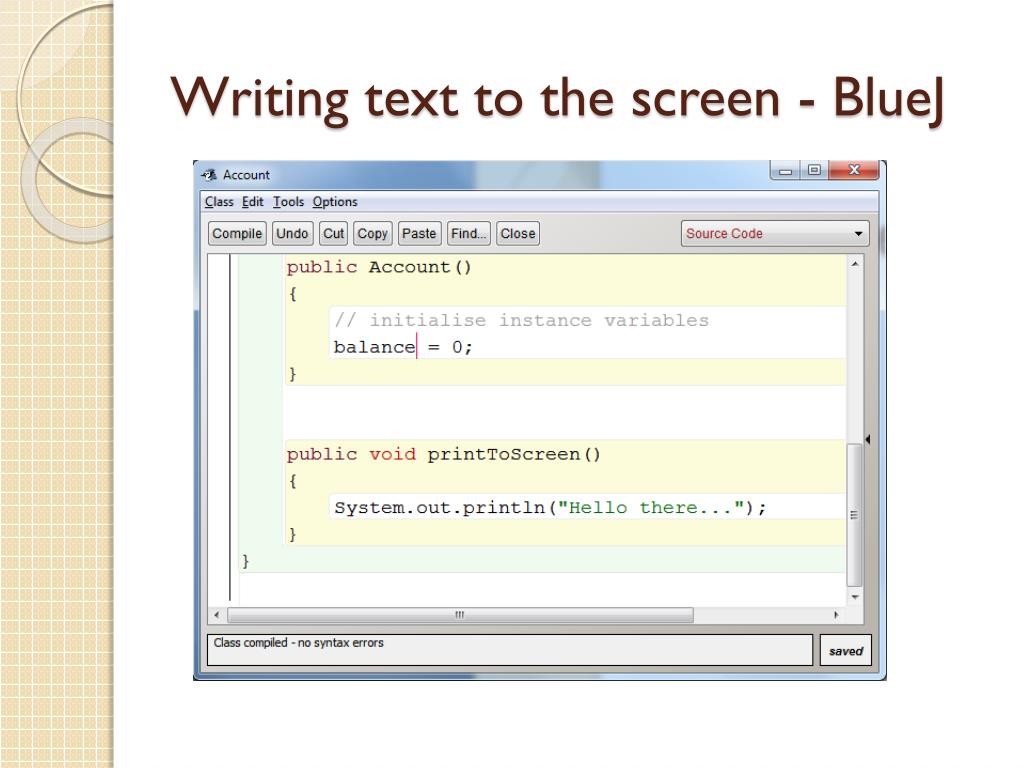The height and width of the screenshot is (768, 1024).
Task: Click the 'public Account()' constructor line
Action: coord(379,267)
